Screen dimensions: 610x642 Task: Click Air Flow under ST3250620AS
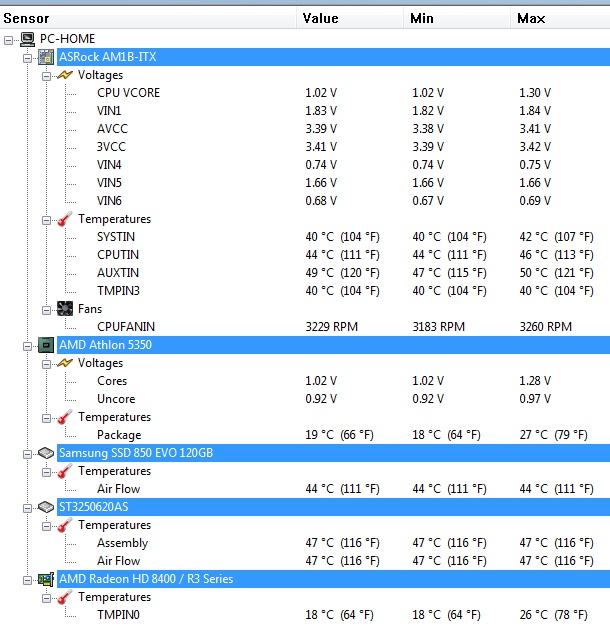pos(119,561)
